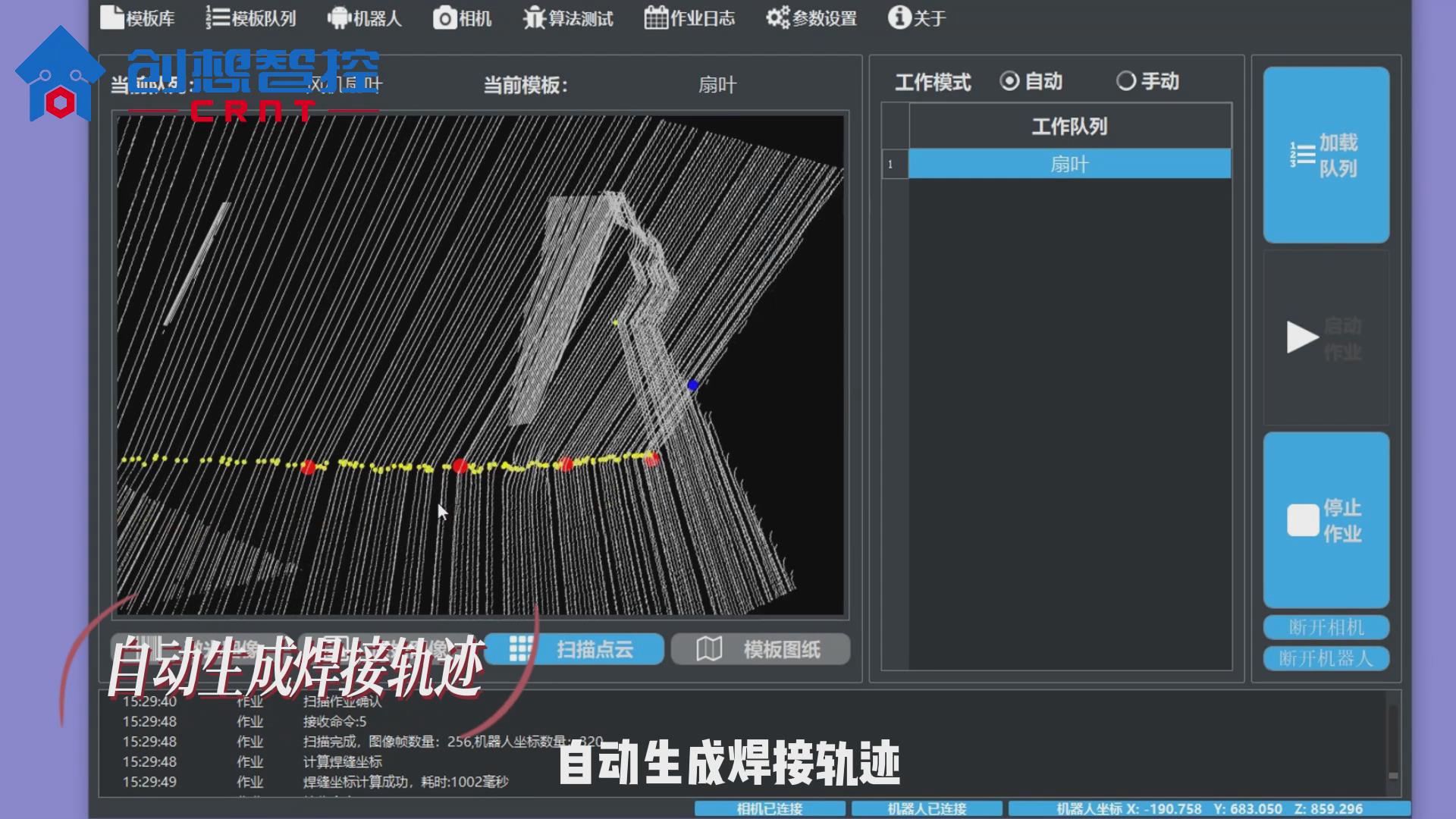Switch to 手动 work mode
The height and width of the screenshot is (819, 1456).
pos(1125,81)
